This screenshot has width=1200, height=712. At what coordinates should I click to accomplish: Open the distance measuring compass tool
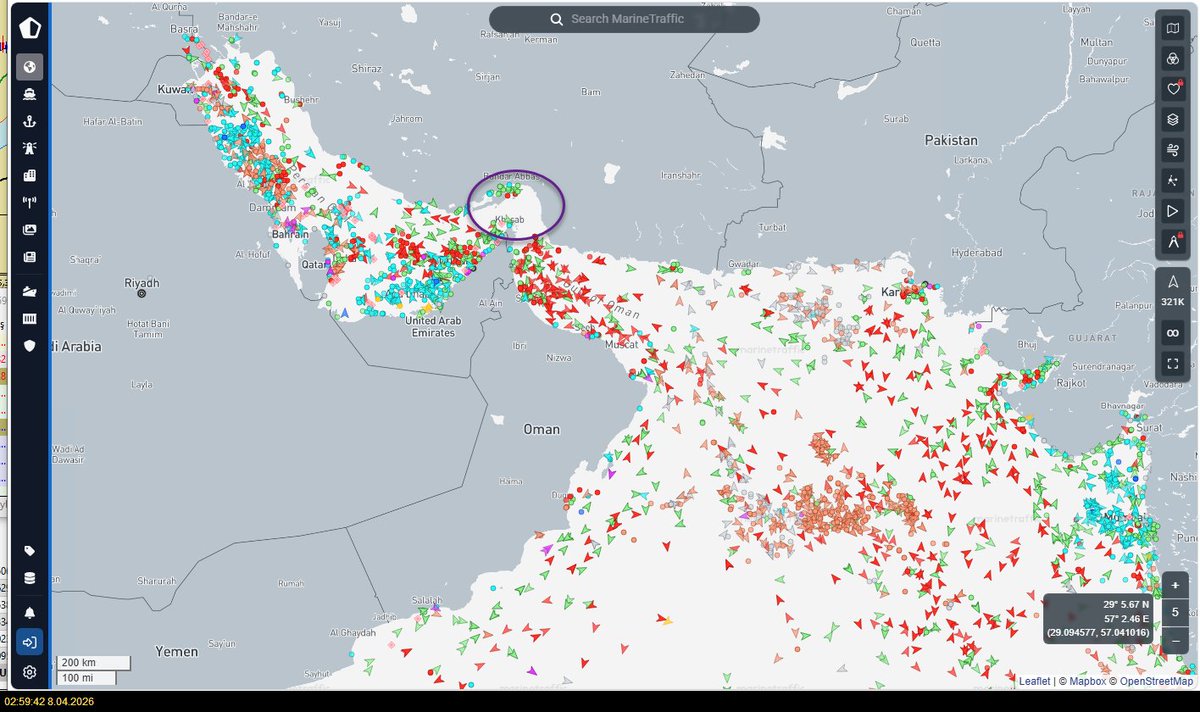pyautogui.click(x=1173, y=242)
